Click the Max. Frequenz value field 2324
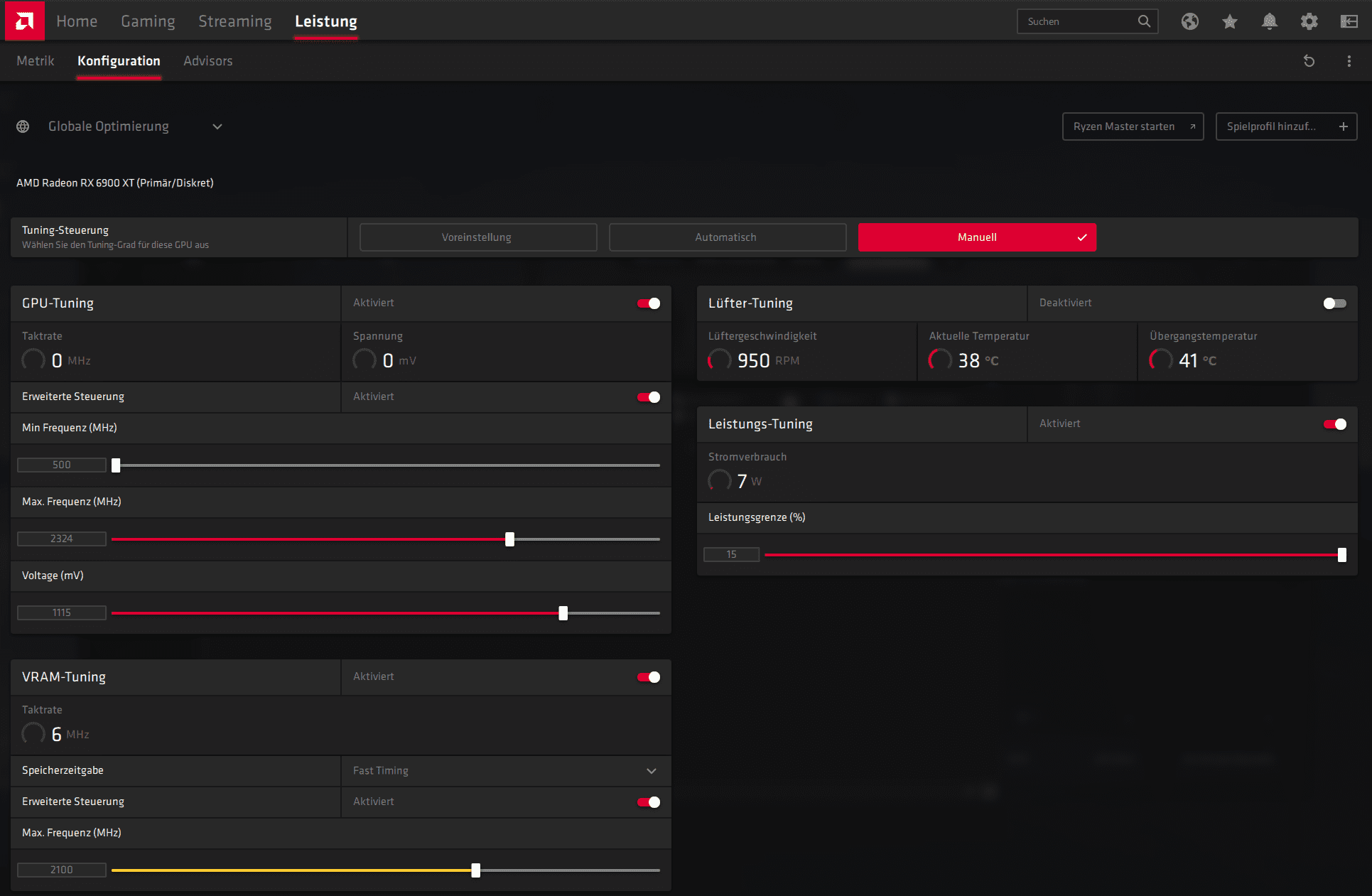This screenshot has width=1372, height=896. click(62, 539)
